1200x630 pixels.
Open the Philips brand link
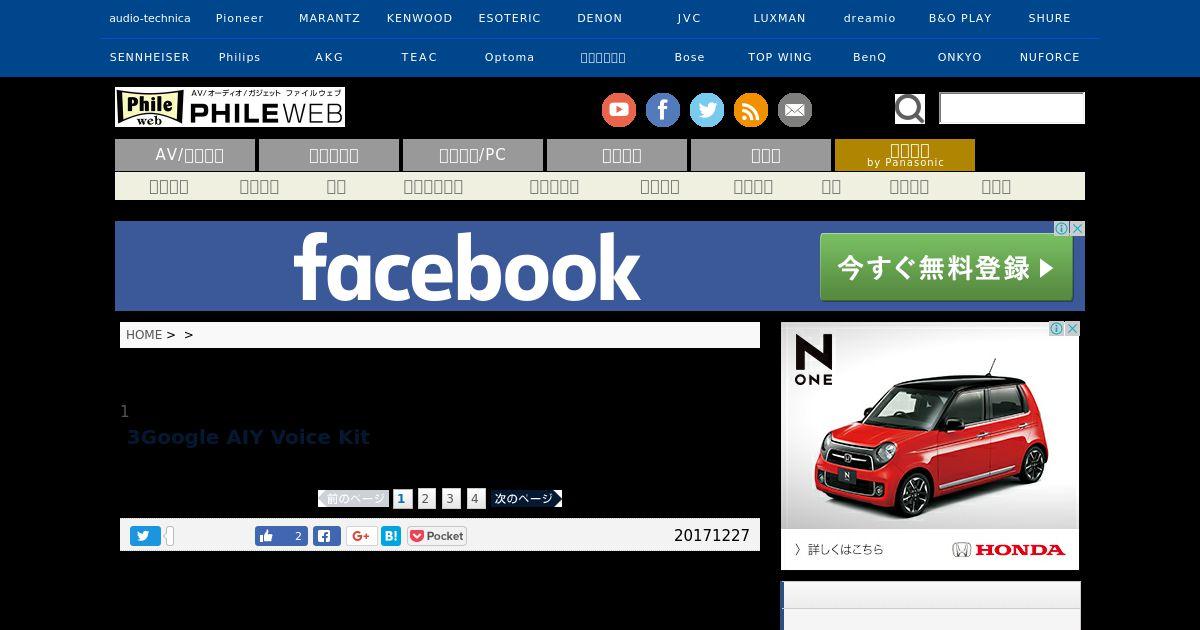[240, 57]
